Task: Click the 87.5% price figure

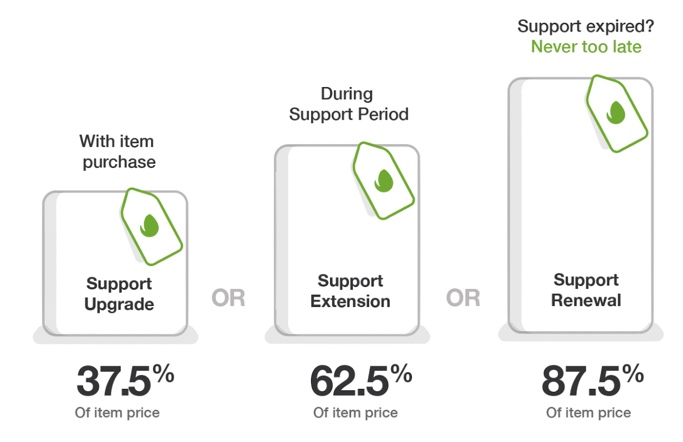Action: click(x=592, y=380)
